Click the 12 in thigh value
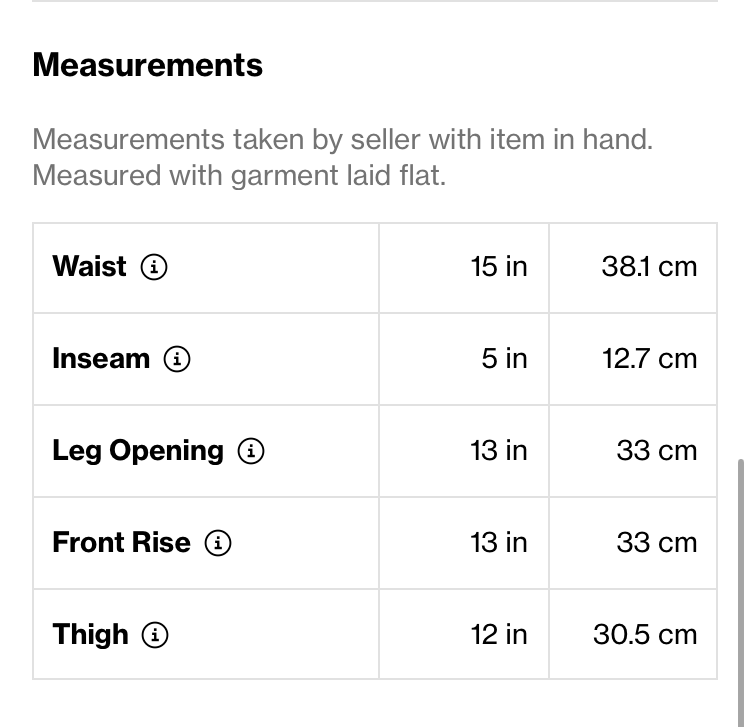 [x=499, y=635]
